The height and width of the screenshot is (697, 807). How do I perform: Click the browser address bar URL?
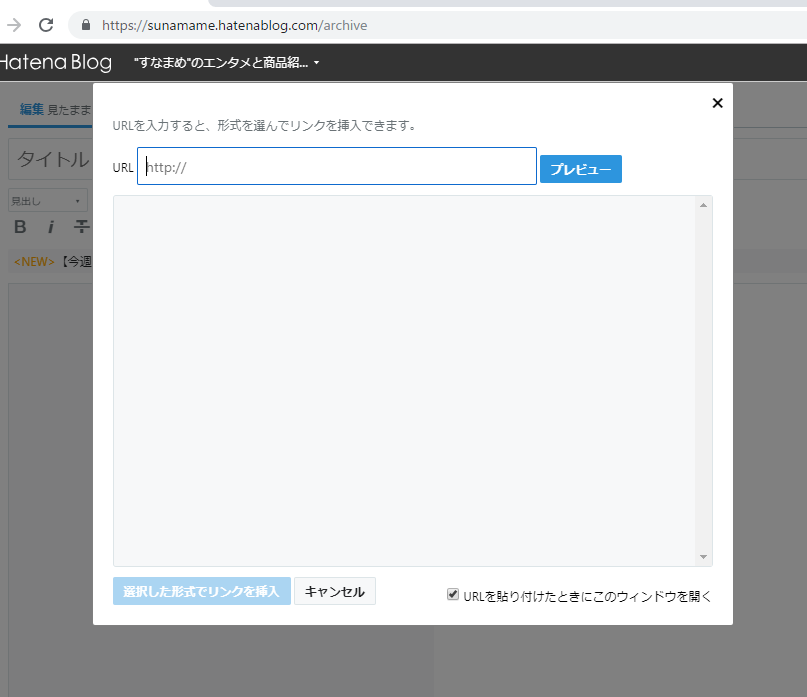pyautogui.click(x=234, y=25)
